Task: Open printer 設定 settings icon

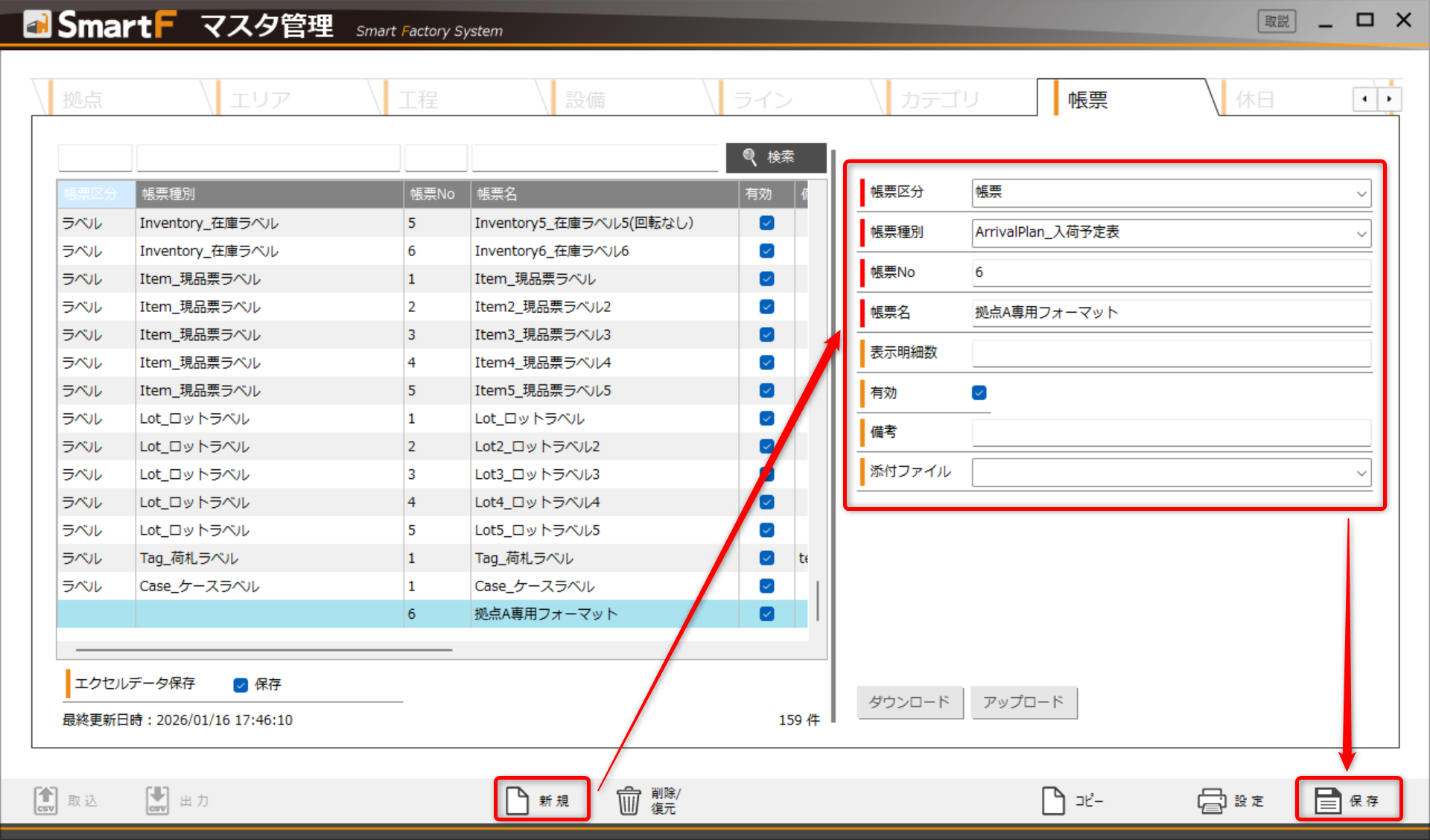Action: click(x=1211, y=801)
